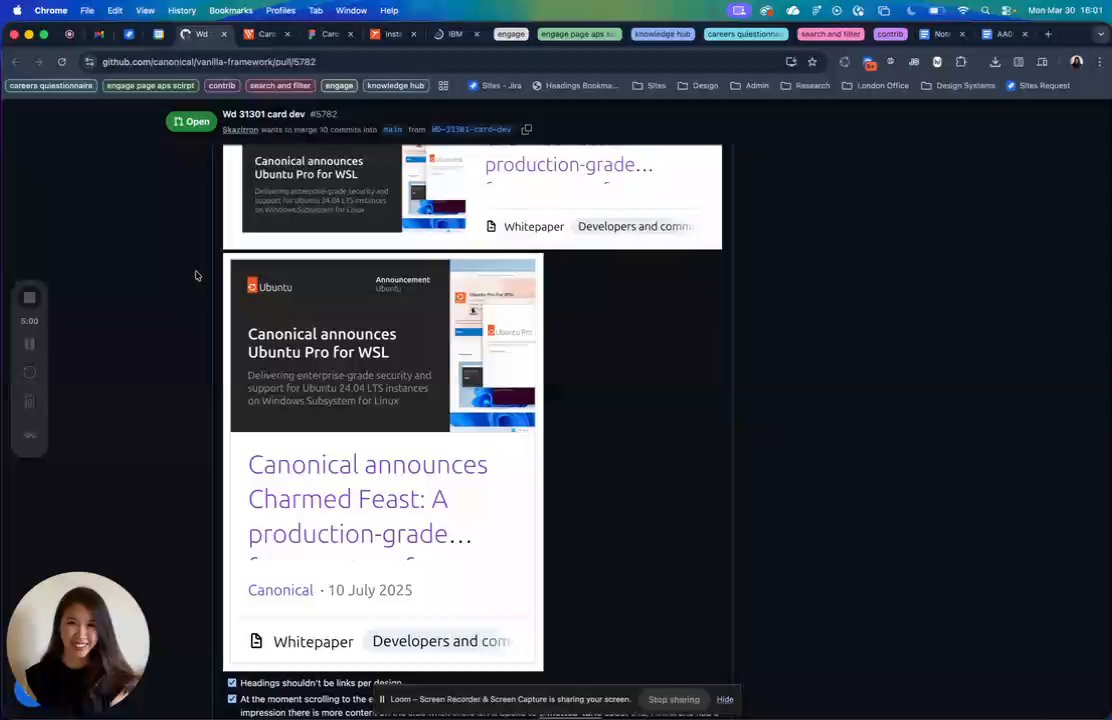Open the Bookmarks menu
Image resolution: width=1112 pixels, height=720 pixels.
230,11
